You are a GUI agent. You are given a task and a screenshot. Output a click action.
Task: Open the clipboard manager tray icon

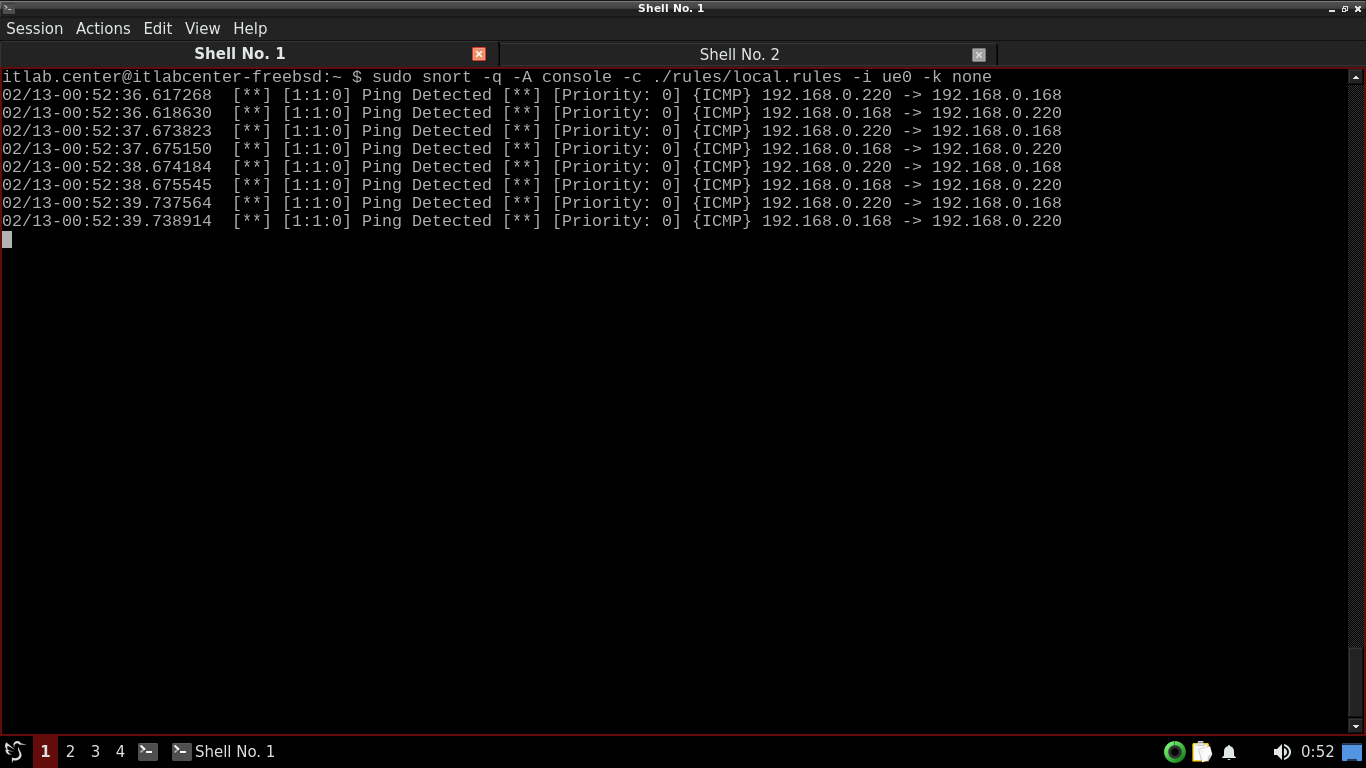[1202, 751]
